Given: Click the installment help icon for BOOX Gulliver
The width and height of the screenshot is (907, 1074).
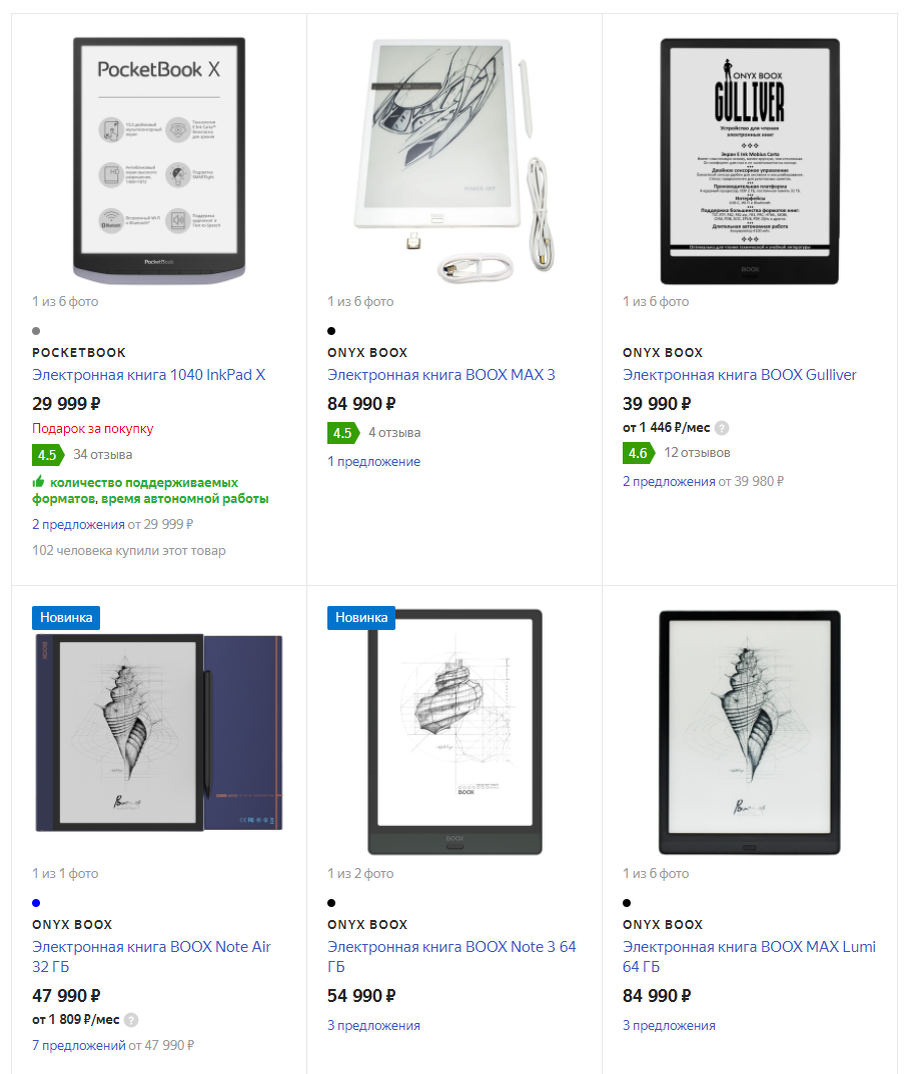Looking at the screenshot, I should click(721, 428).
